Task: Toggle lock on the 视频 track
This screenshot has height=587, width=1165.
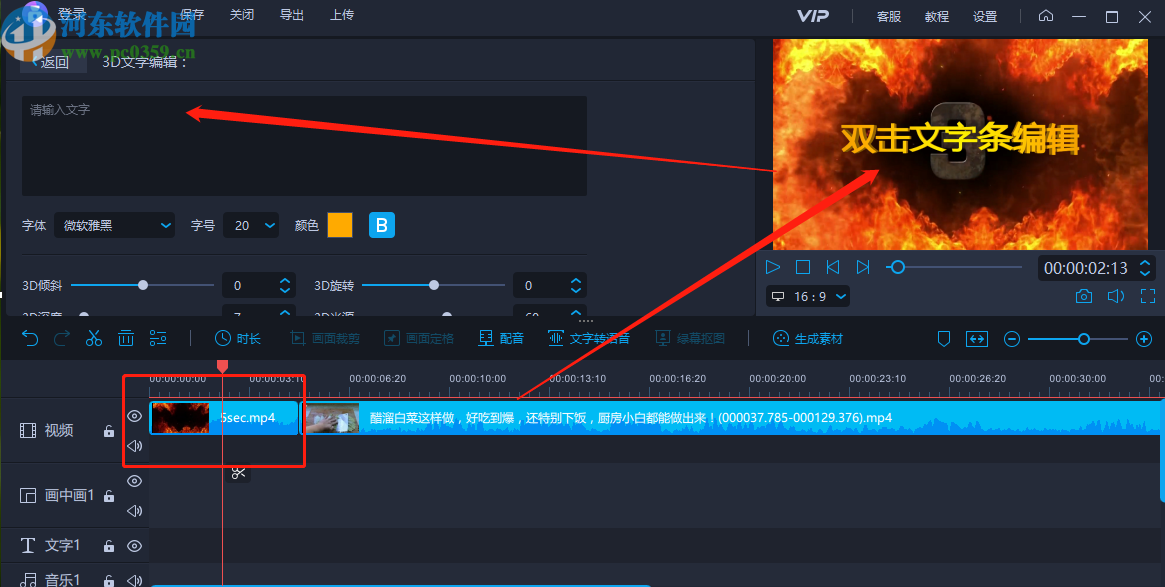Action: (108, 431)
